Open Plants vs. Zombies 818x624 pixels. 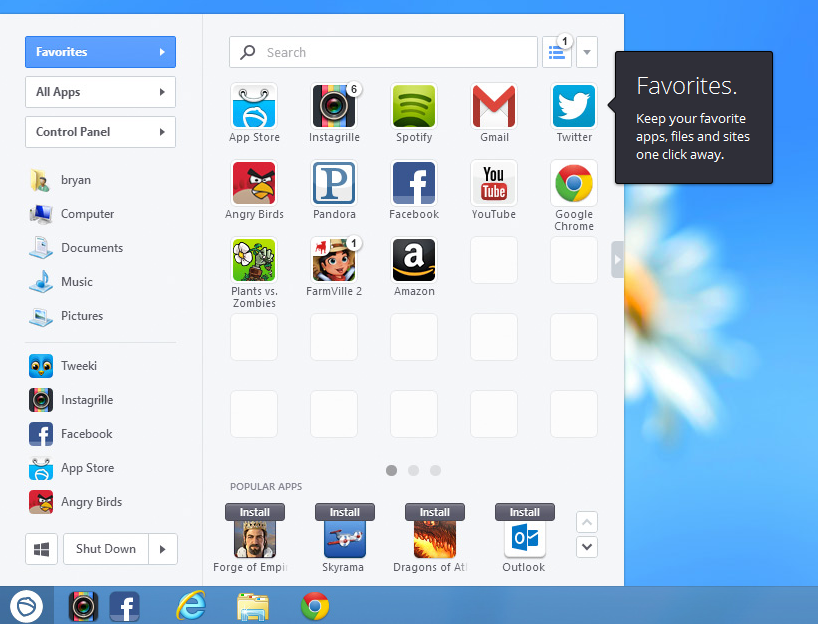tap(253, 259)
